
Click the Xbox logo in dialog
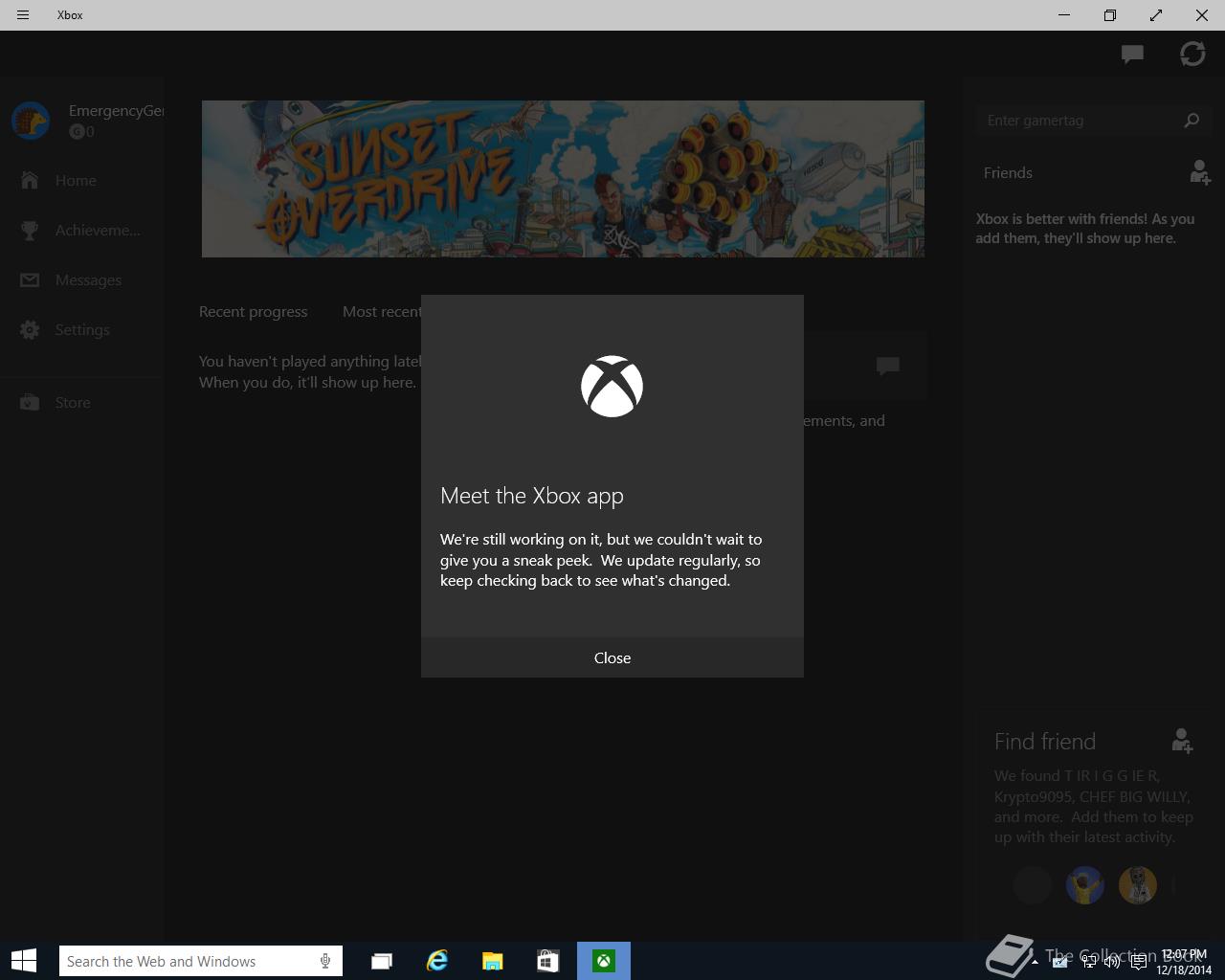[612, 387]
